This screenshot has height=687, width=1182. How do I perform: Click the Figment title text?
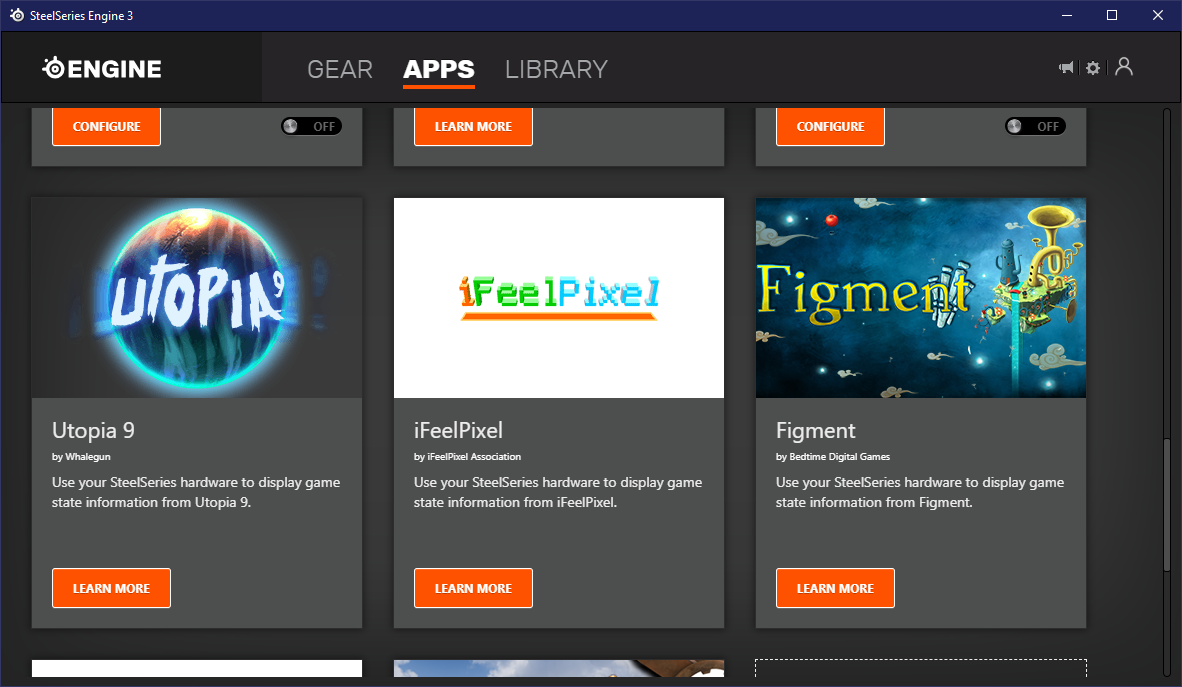point(816,431)
